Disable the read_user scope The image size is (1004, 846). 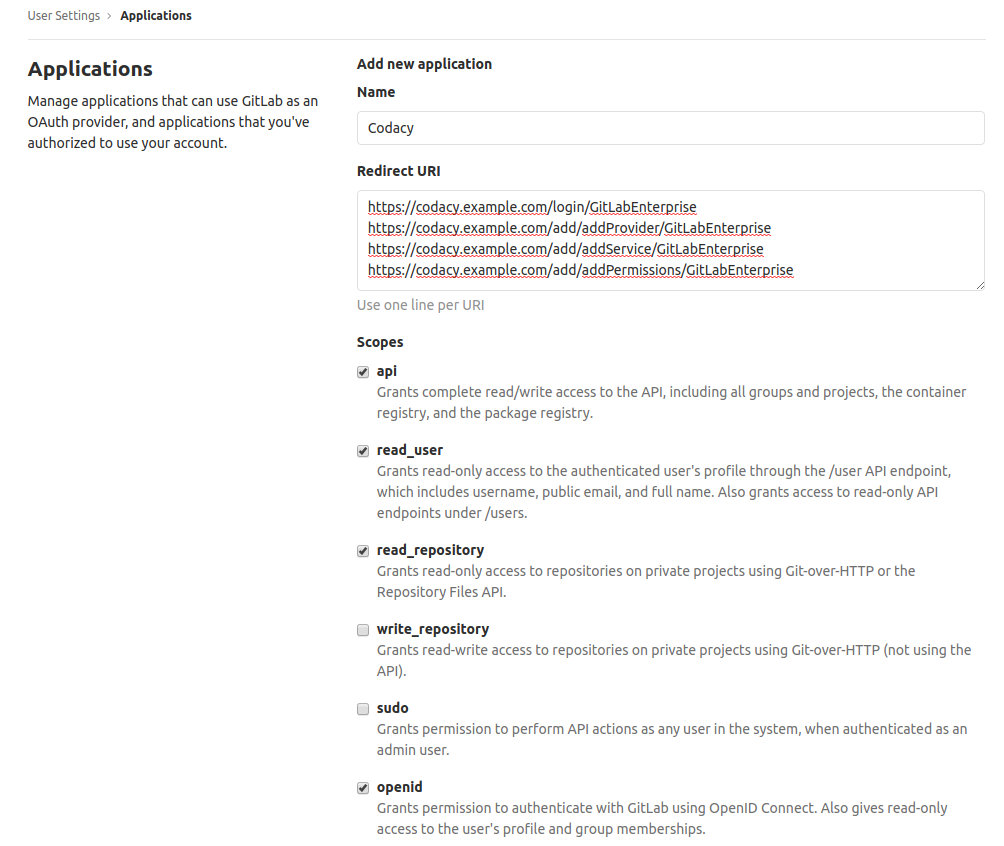click(363, 450)
